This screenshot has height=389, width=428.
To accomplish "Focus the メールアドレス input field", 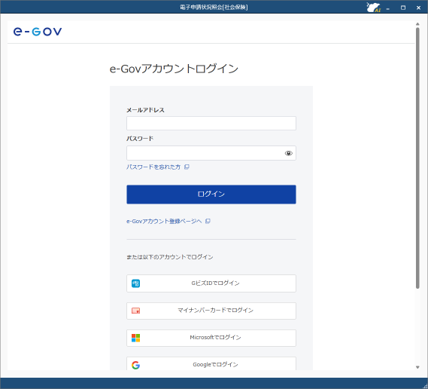I will click(x=211, y=123).
